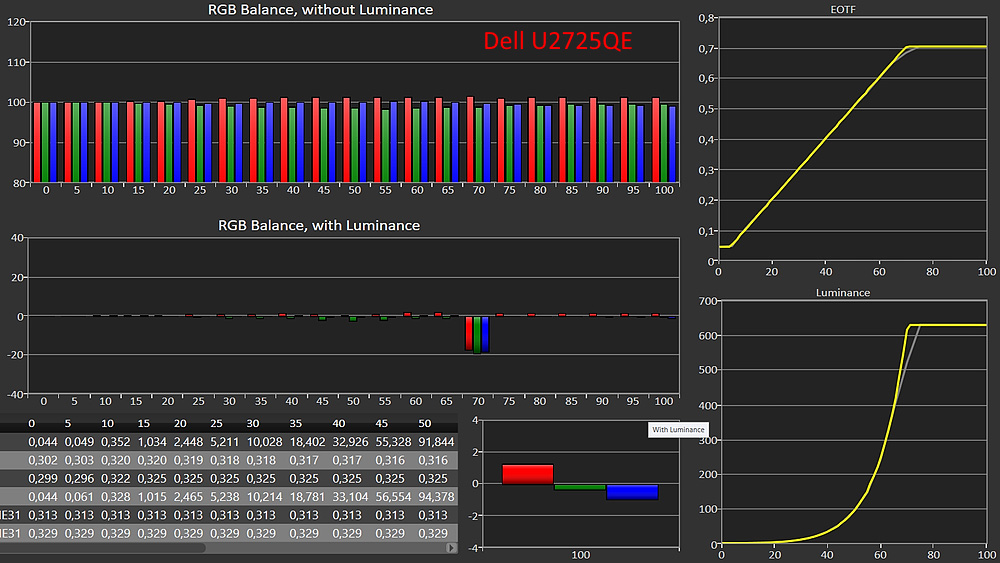Select table cell value "10,028"

click(x=264, y=442)
